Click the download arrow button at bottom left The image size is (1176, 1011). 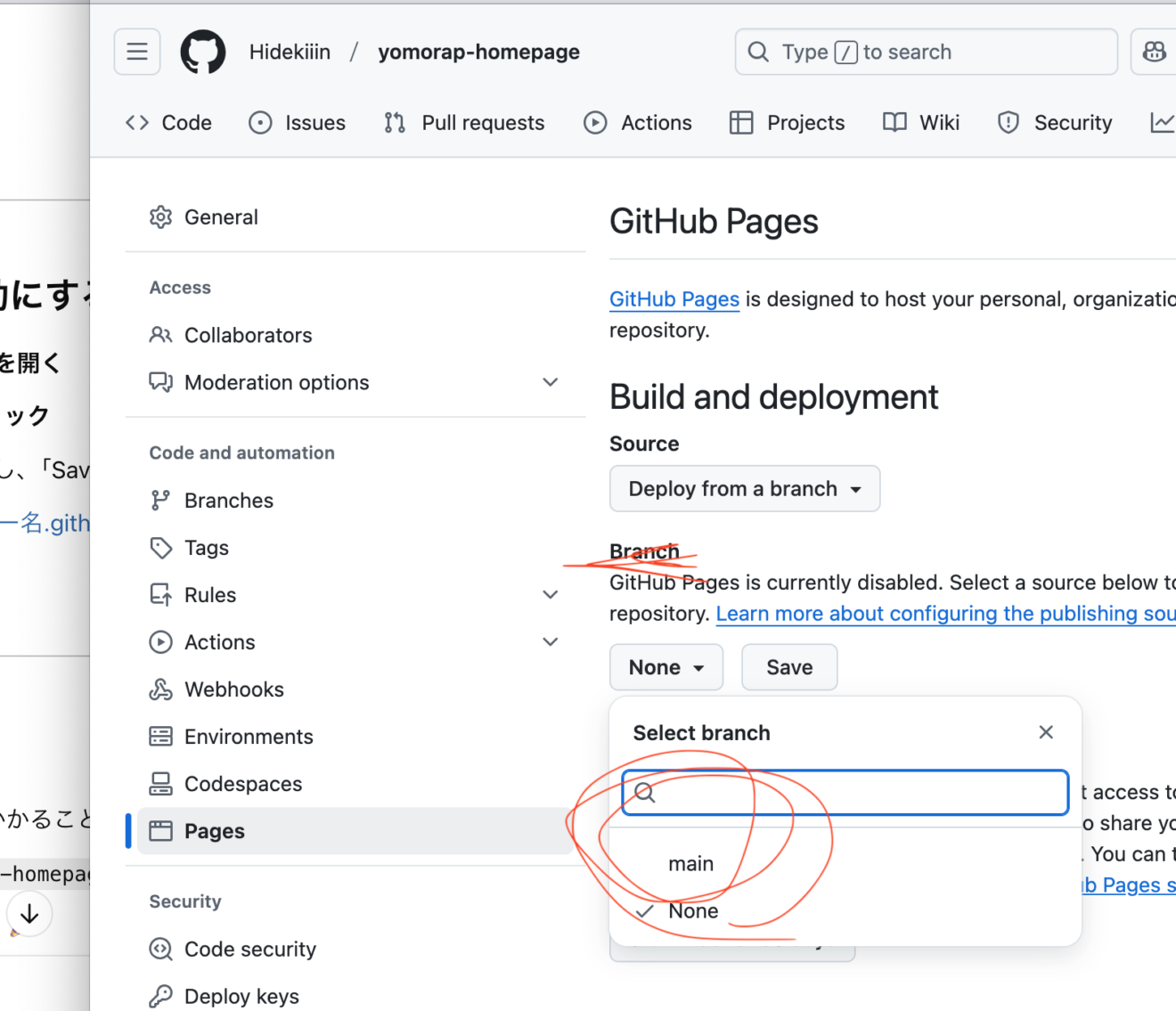point(29,913)
